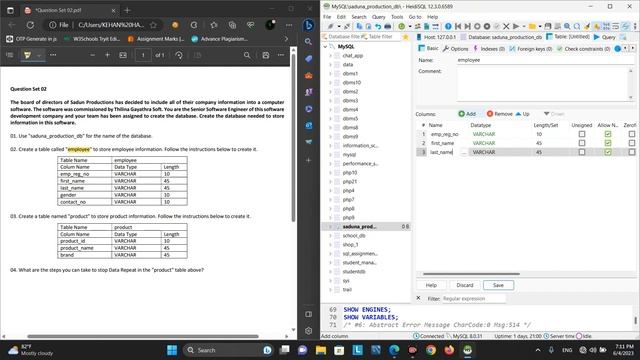Toggle Unsigned checkbox for first_name

tap(582, 143)
